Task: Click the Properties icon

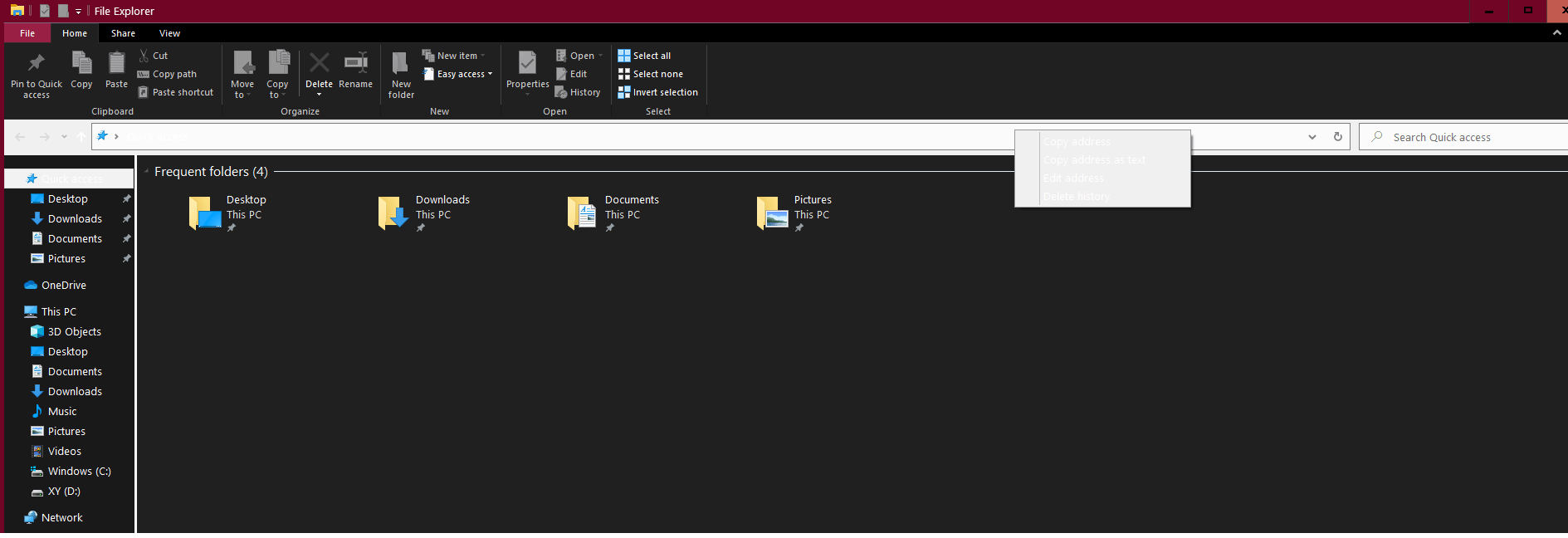Action: coord(527,63)
